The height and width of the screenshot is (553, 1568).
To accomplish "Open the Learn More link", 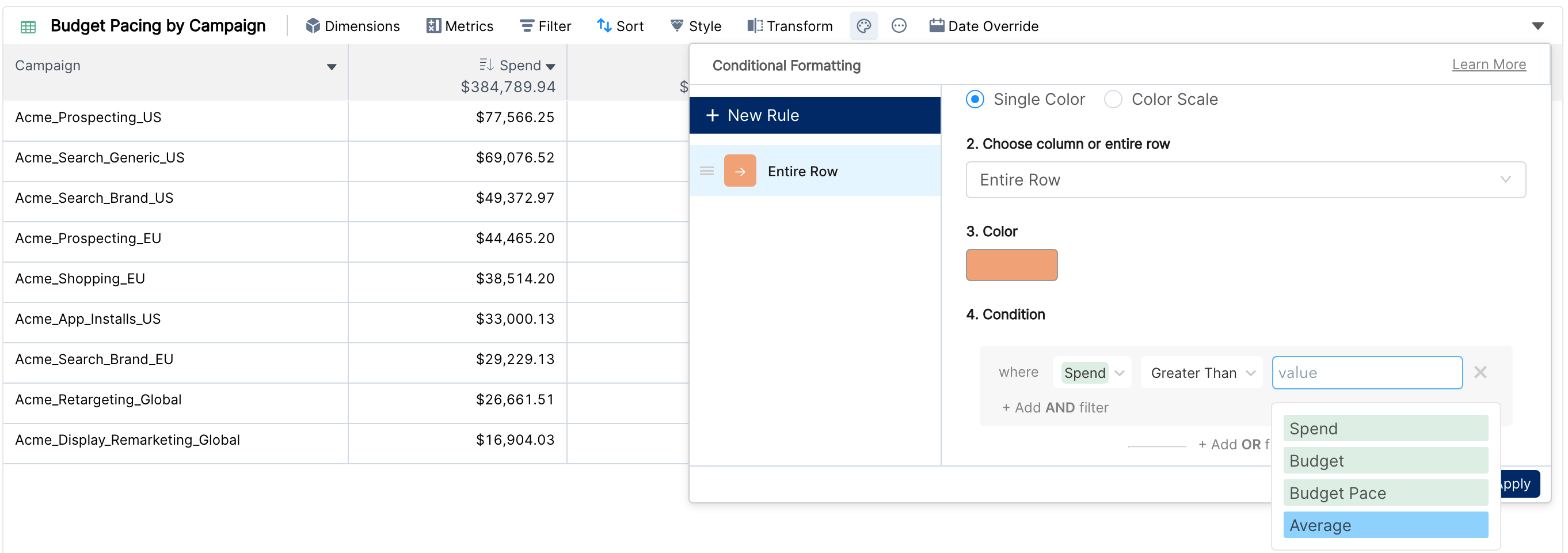I will 1488,65.
